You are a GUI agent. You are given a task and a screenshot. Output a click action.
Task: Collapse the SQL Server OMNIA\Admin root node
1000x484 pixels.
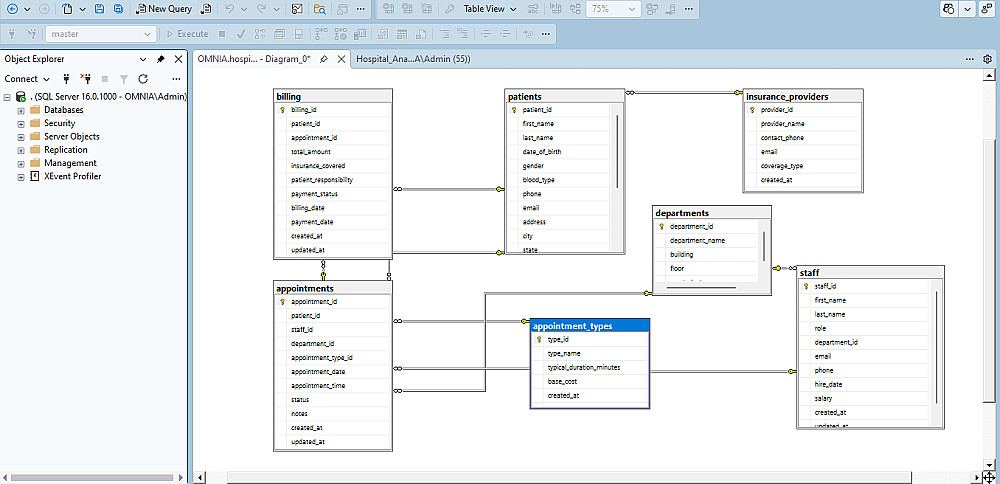(x=7, y=97)
